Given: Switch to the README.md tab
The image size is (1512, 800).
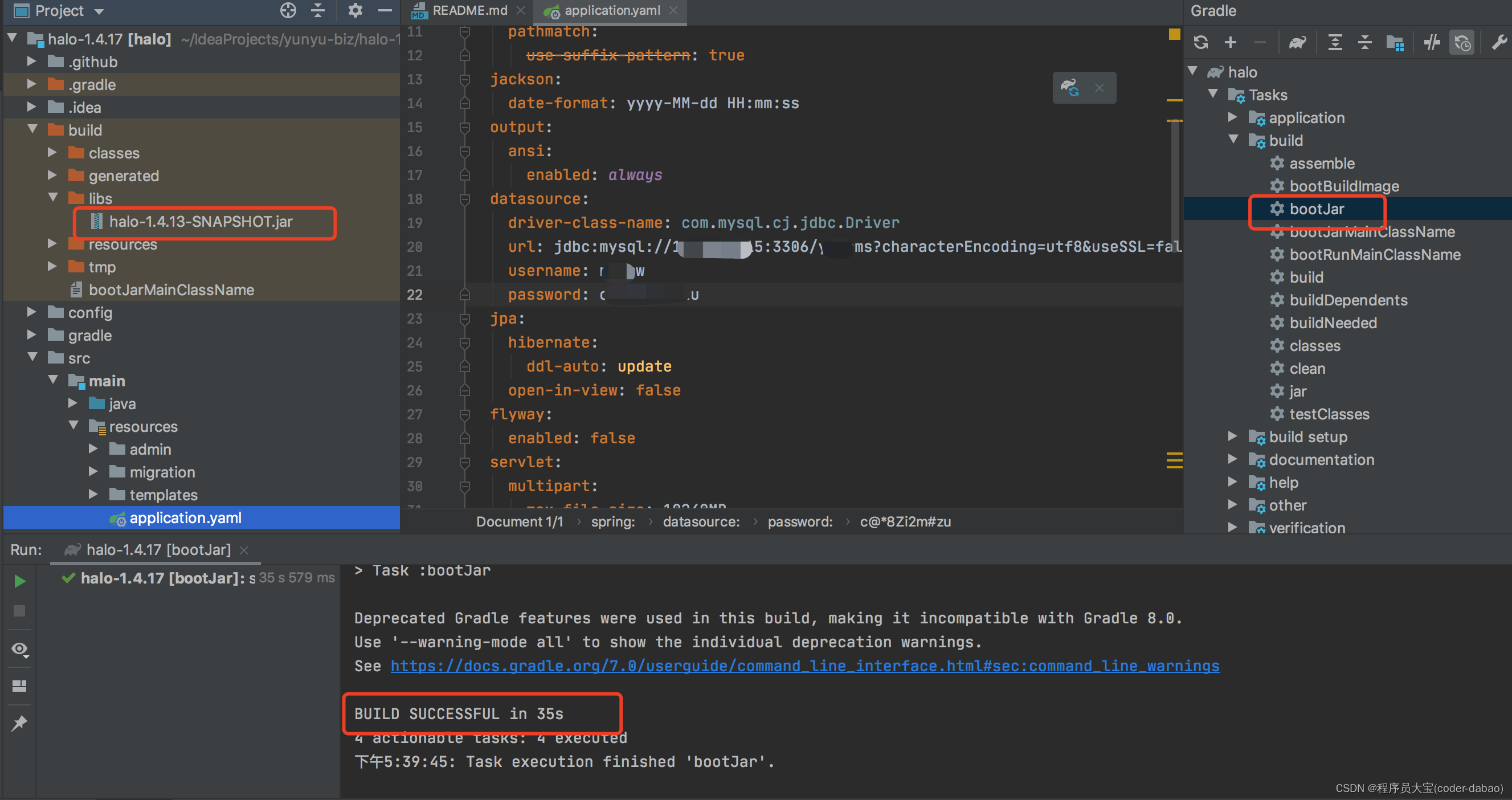Looking at the screenshot, I should (x=469, y=11).
